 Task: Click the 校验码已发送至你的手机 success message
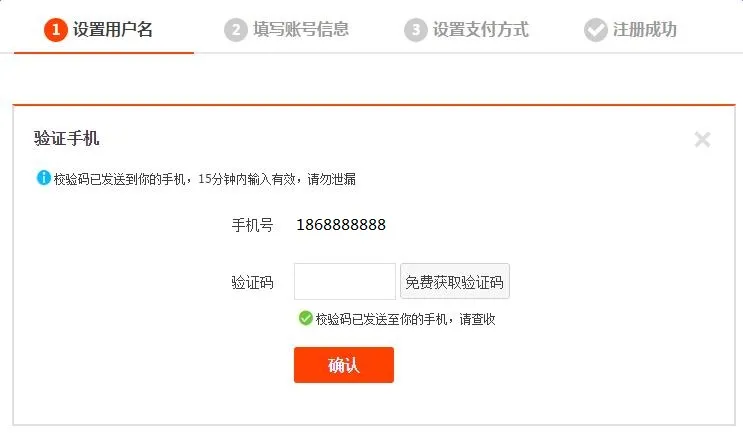(x=405, y=319)
